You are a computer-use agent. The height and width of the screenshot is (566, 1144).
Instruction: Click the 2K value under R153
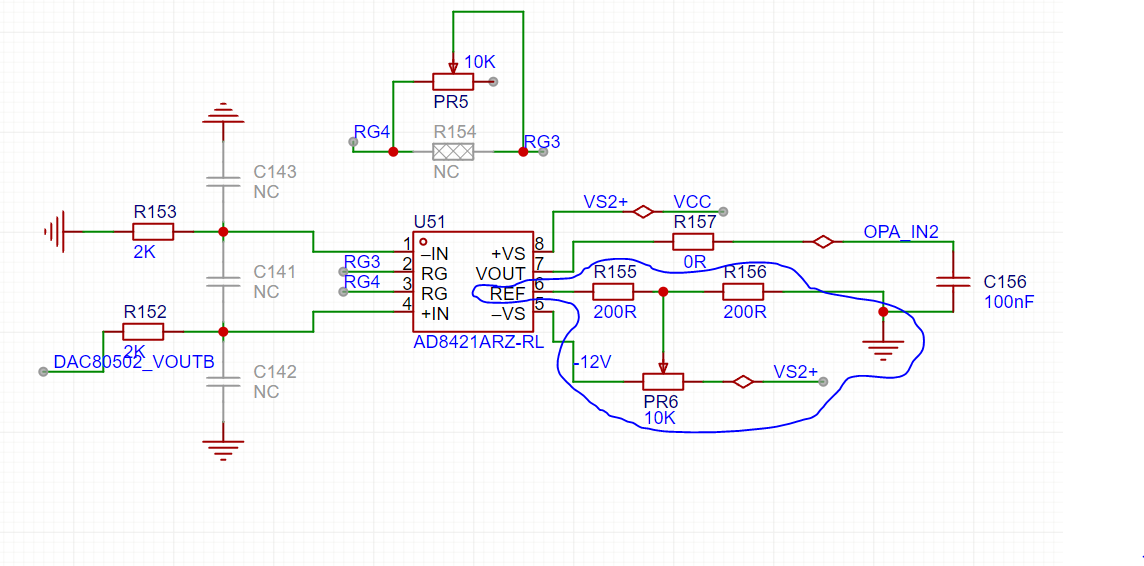point(144,252)
